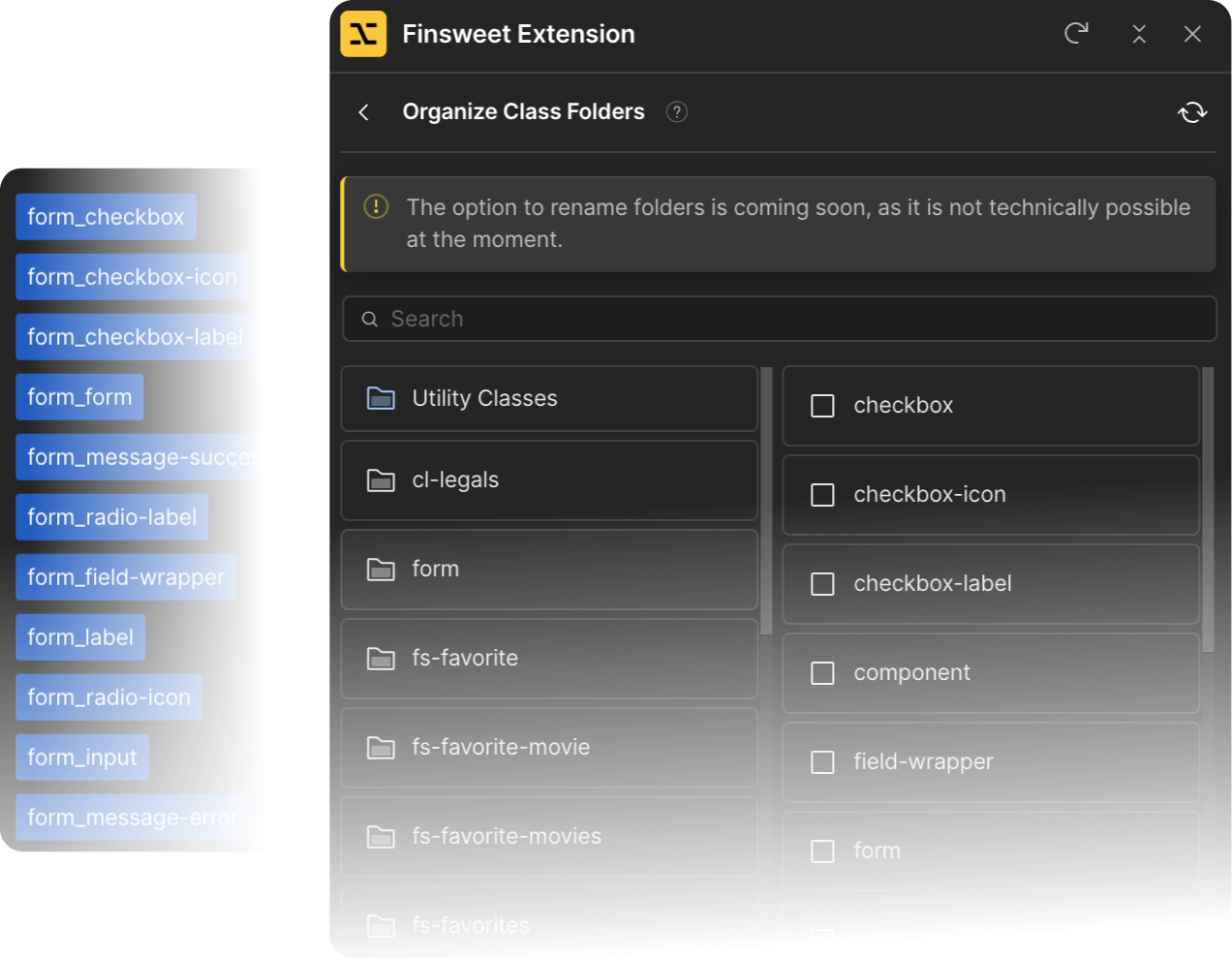The width and height of the screenshot is (1232, 958).
Task: Select the form_radio-icon class tag
Action: coord(109,697)
